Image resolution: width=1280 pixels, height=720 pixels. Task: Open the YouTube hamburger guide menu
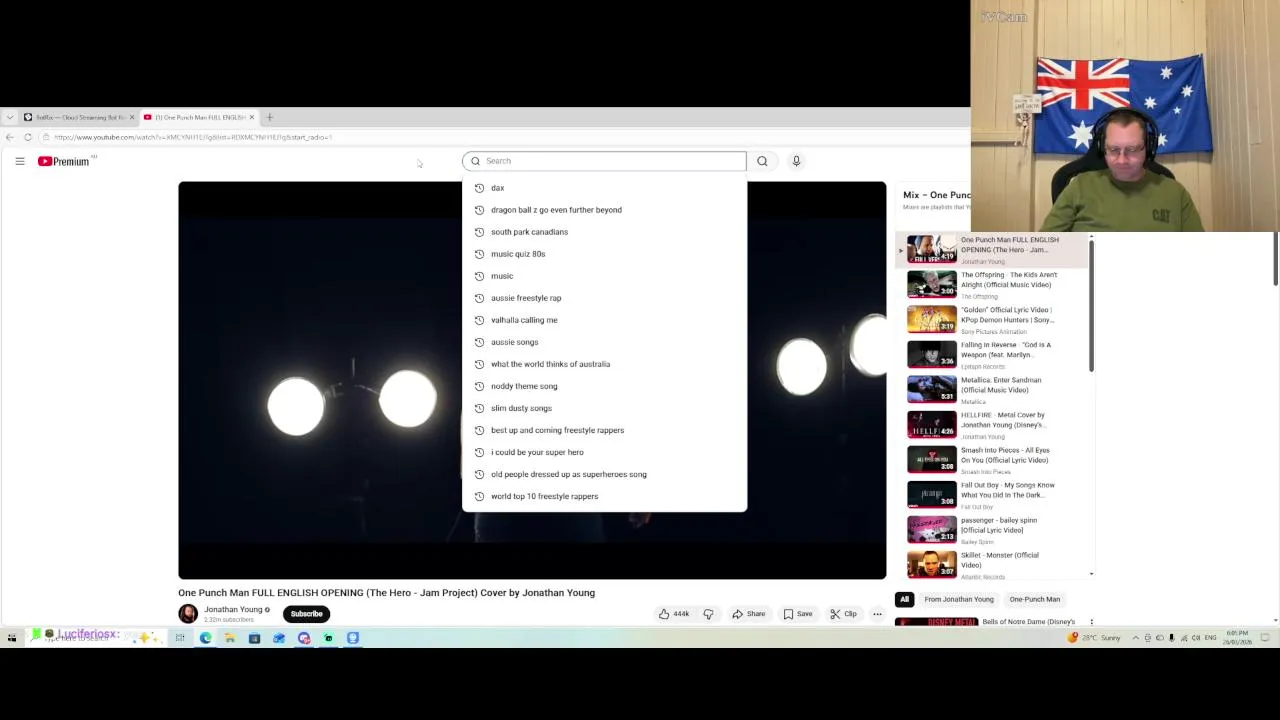[x=19, y=161]
